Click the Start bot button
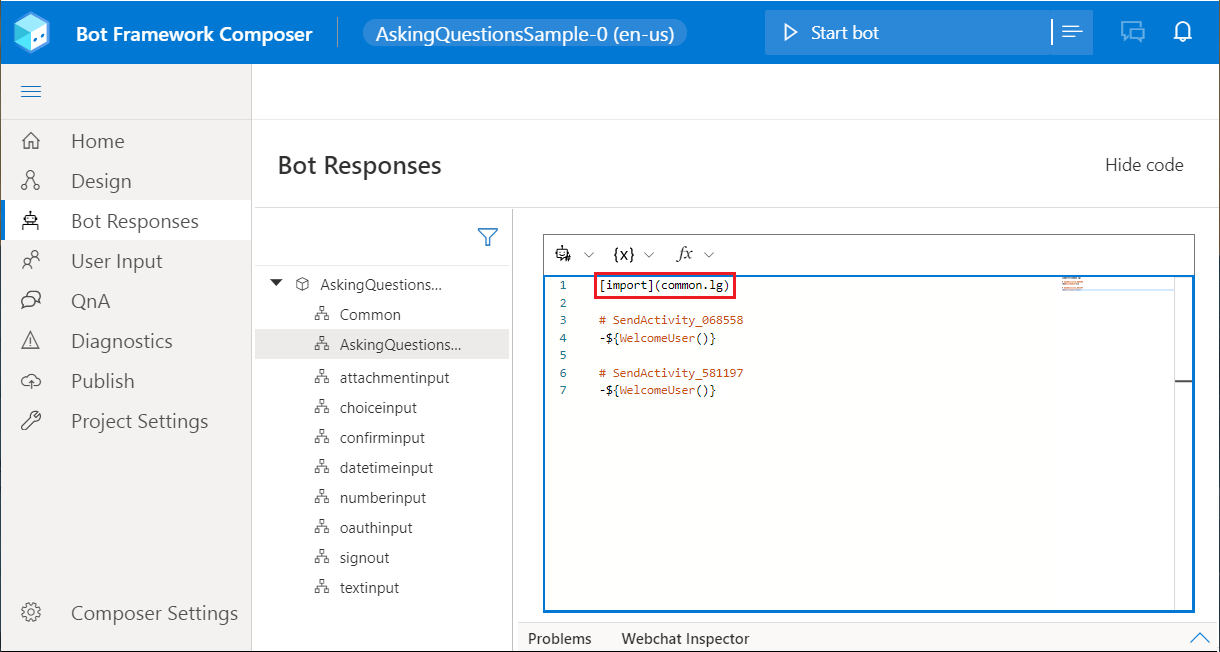 click(x=906, y=33)
